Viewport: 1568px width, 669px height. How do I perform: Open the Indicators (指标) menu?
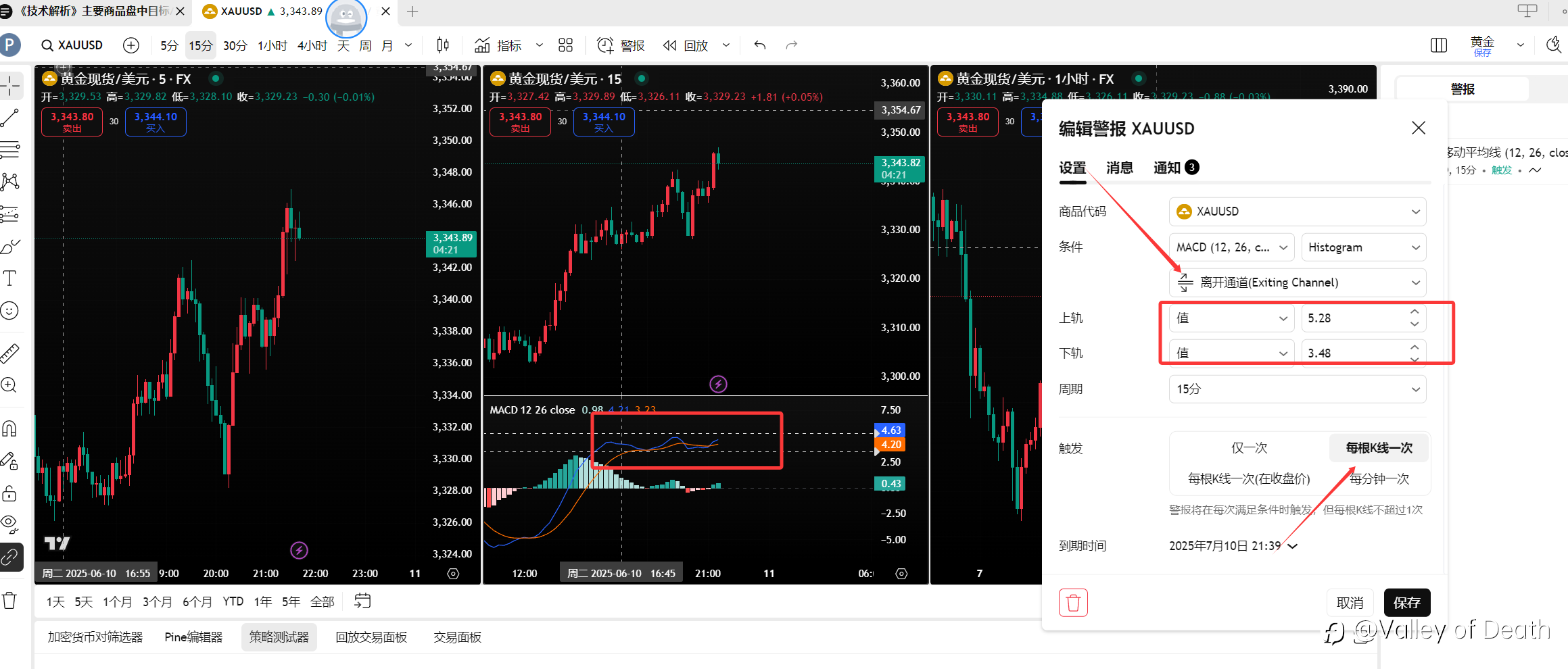(x=498, y=45)
